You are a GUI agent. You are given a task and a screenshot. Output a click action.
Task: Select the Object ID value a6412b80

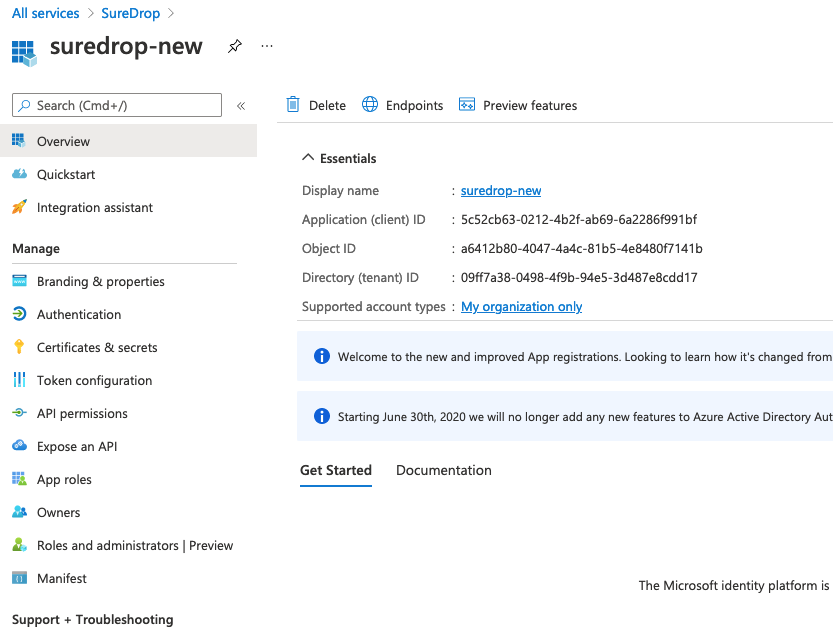click(582, 249)
